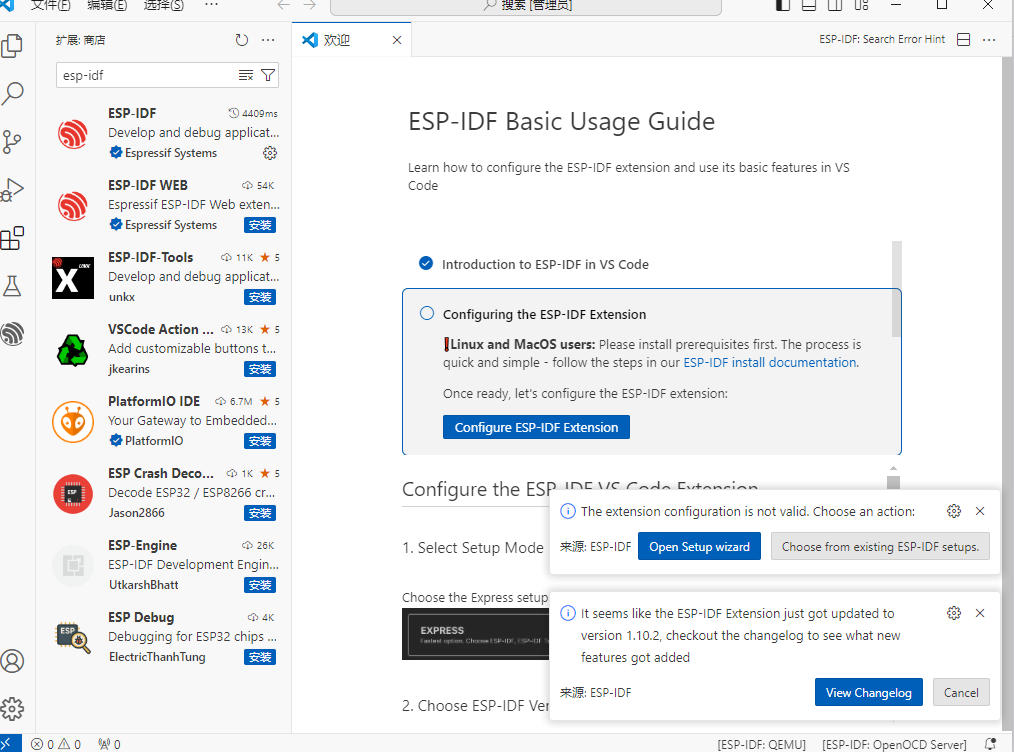Select the ESP Crash Decoder extension icon
1014x752 pixels.
pyautogui.click(x=73, y=494)
